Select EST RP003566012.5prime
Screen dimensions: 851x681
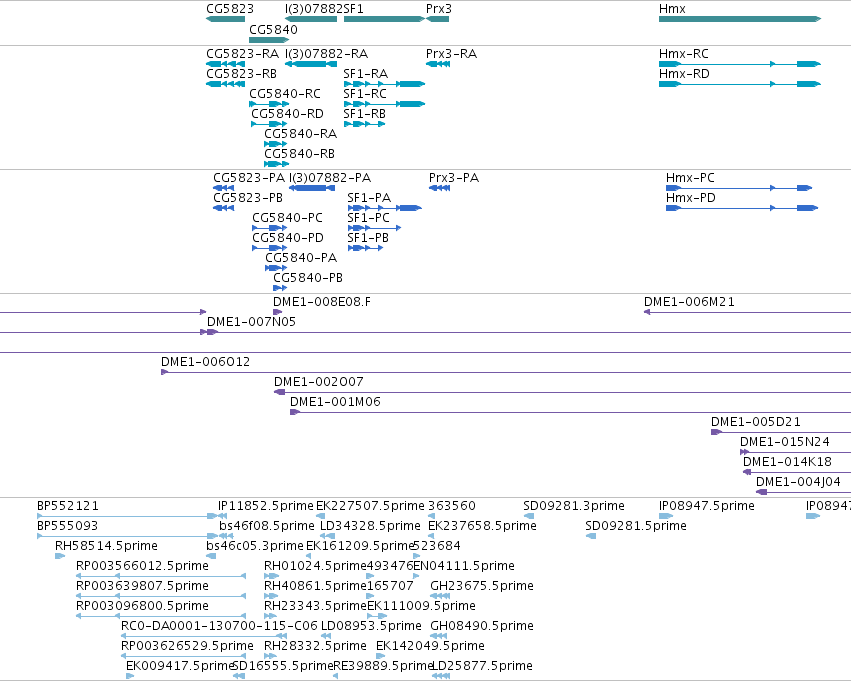(x=161, y=576)
